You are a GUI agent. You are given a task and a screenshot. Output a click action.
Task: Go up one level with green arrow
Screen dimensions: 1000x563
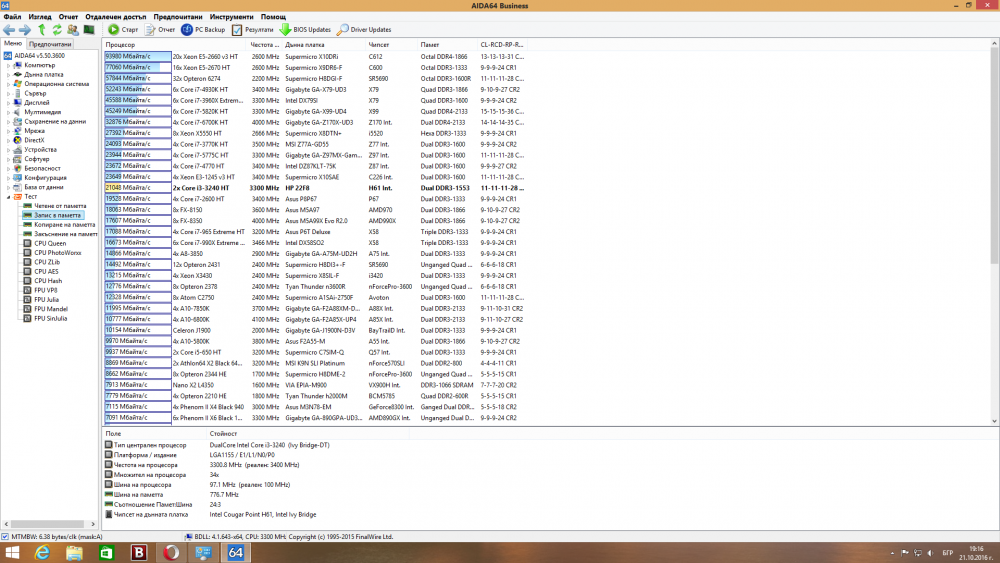(41, 29)
